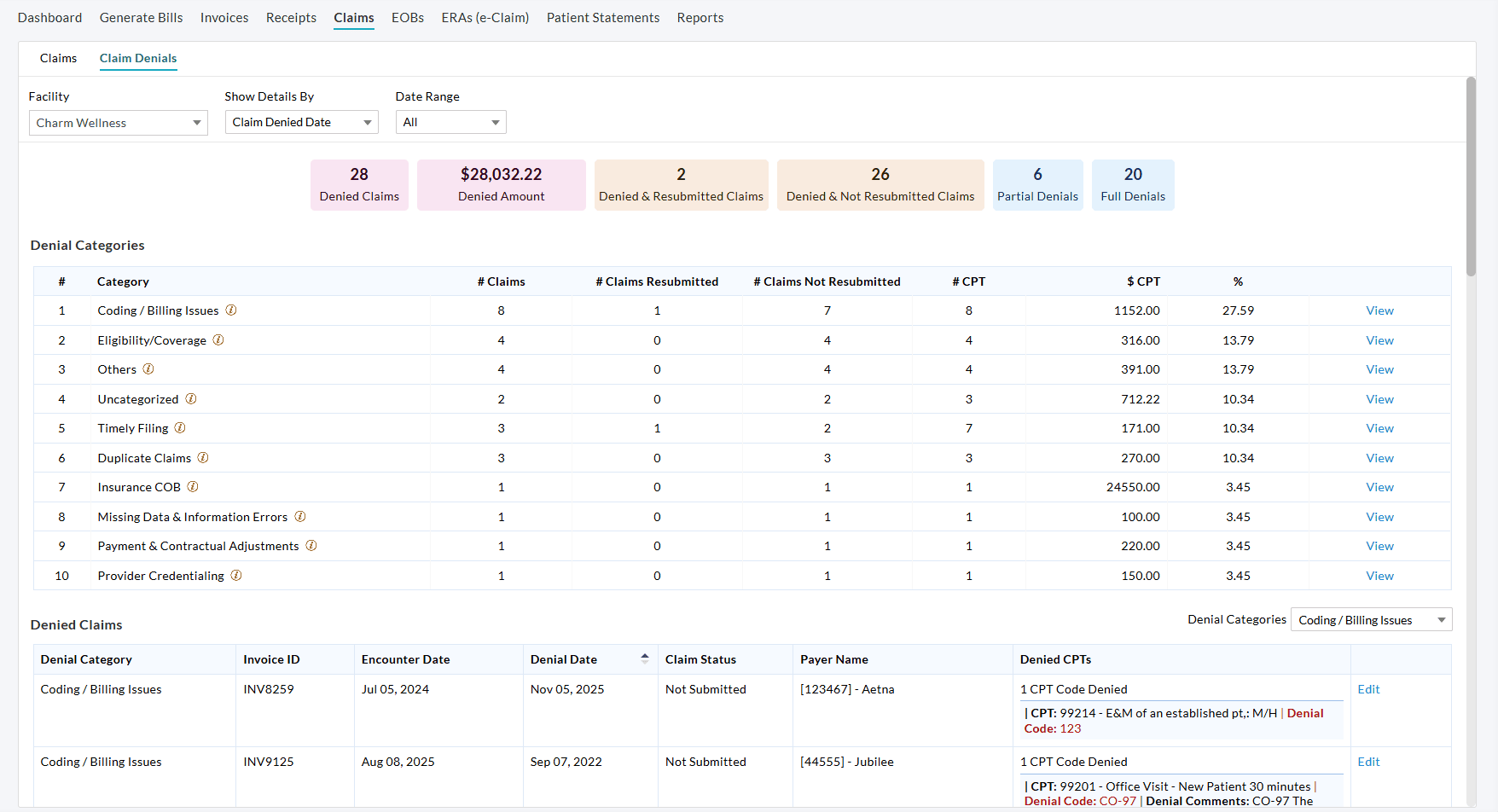Open the Reports section

(700, 17)
